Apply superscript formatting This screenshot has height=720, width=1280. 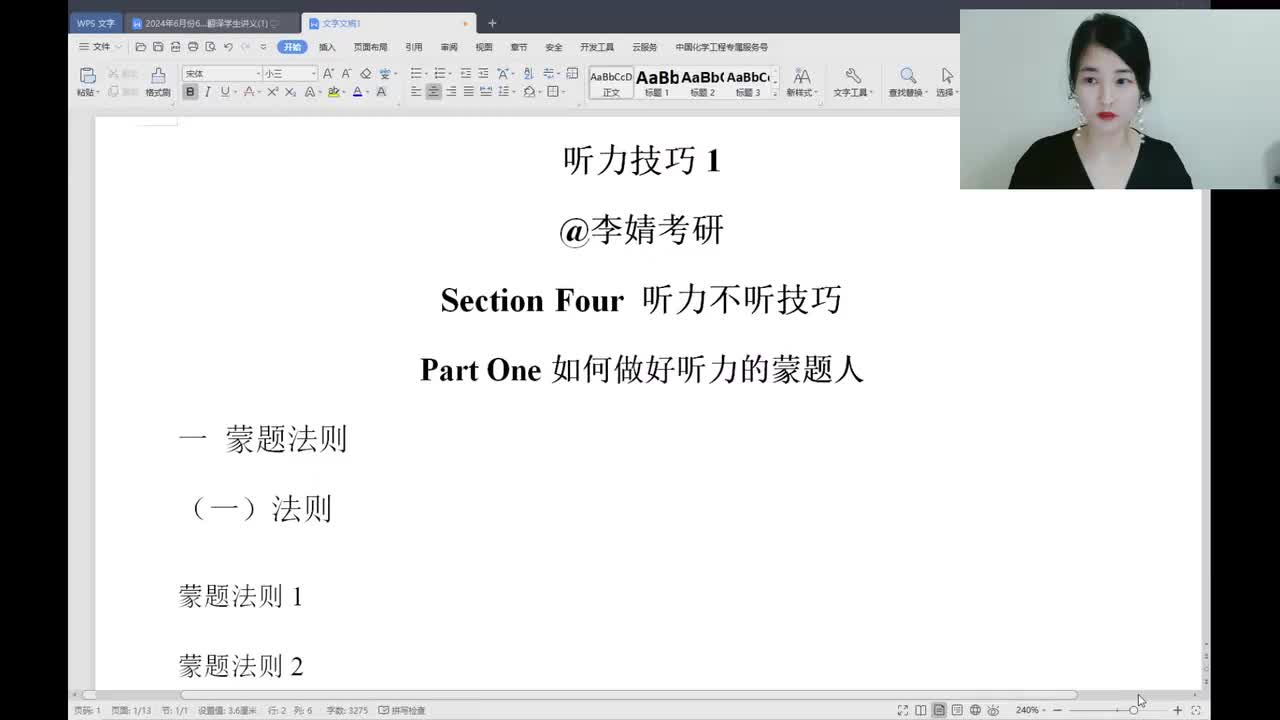[273, 92]
